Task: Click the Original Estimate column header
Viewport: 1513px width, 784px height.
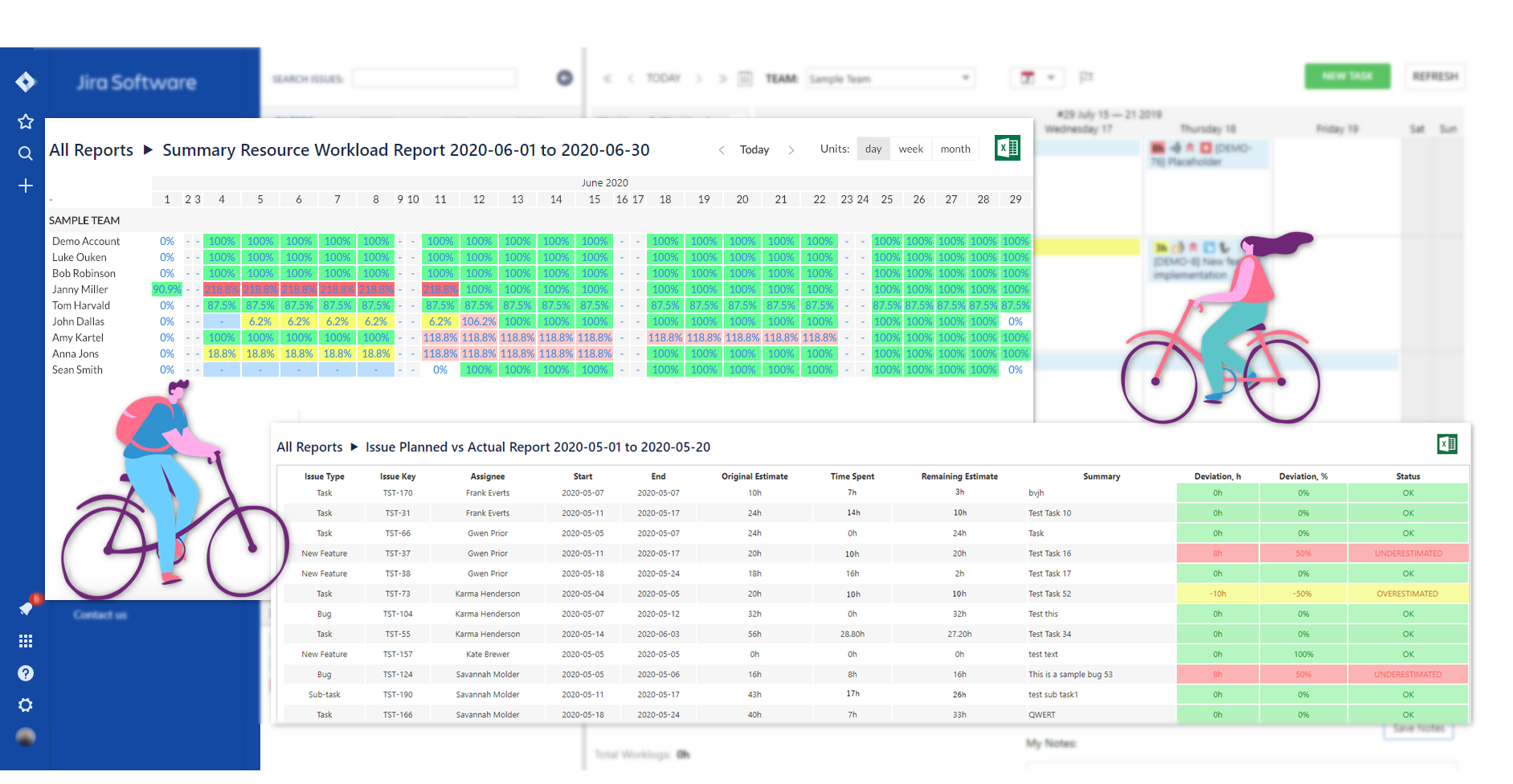Action: 754,476
